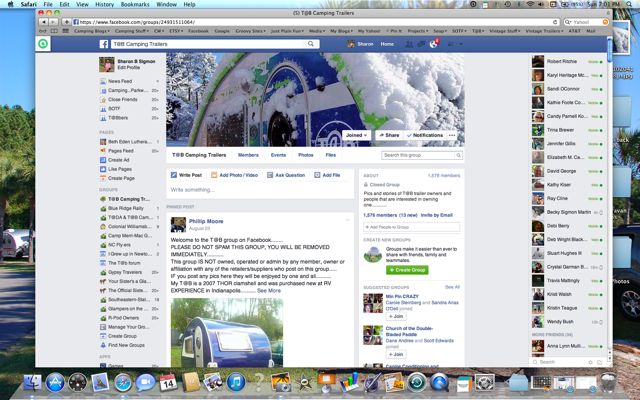Click the Write Post pencil icon
Screen dimensions: 640x400
(x=174, y=175)
